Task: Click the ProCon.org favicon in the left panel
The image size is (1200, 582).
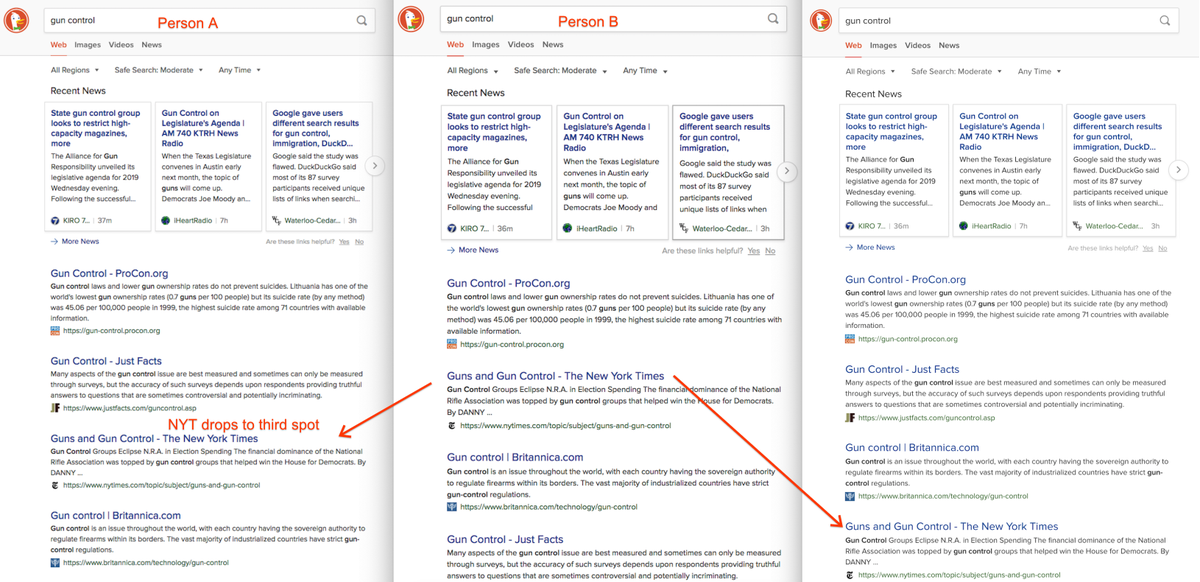Action: [x=55, y=330]
